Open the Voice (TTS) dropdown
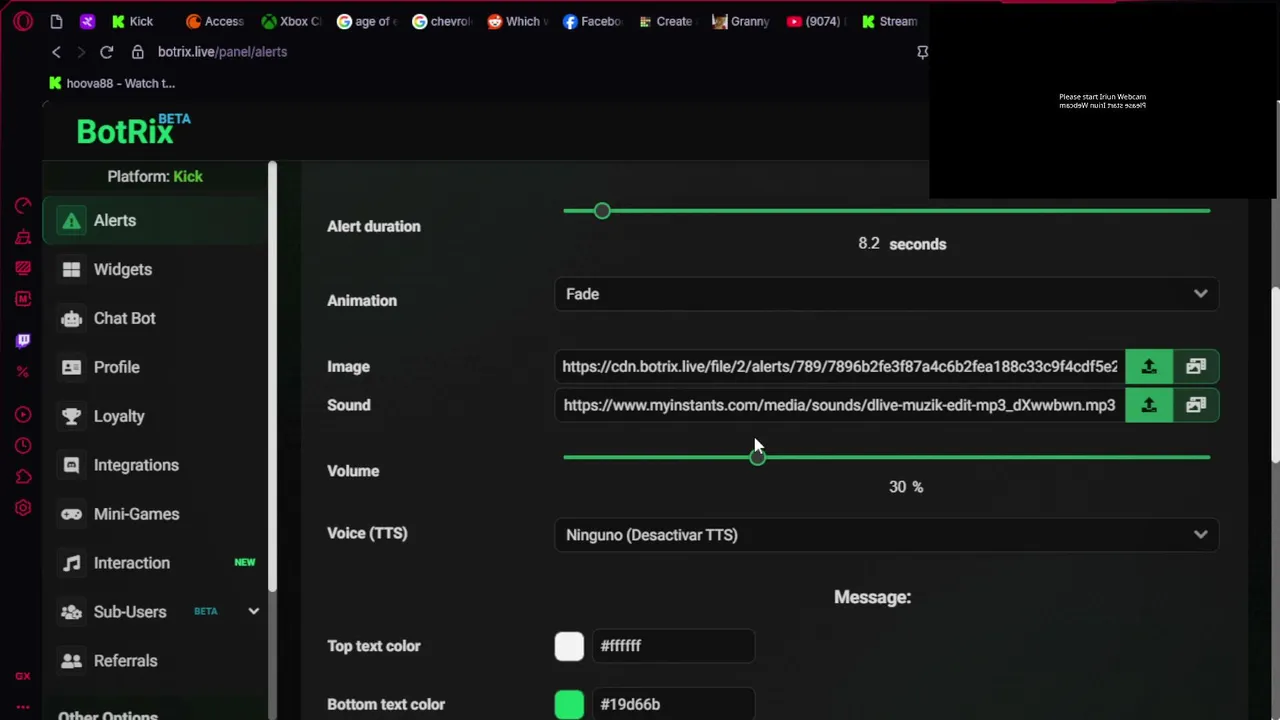Image resolution: width=1280 pixels, height=720 pixels. 886,535
